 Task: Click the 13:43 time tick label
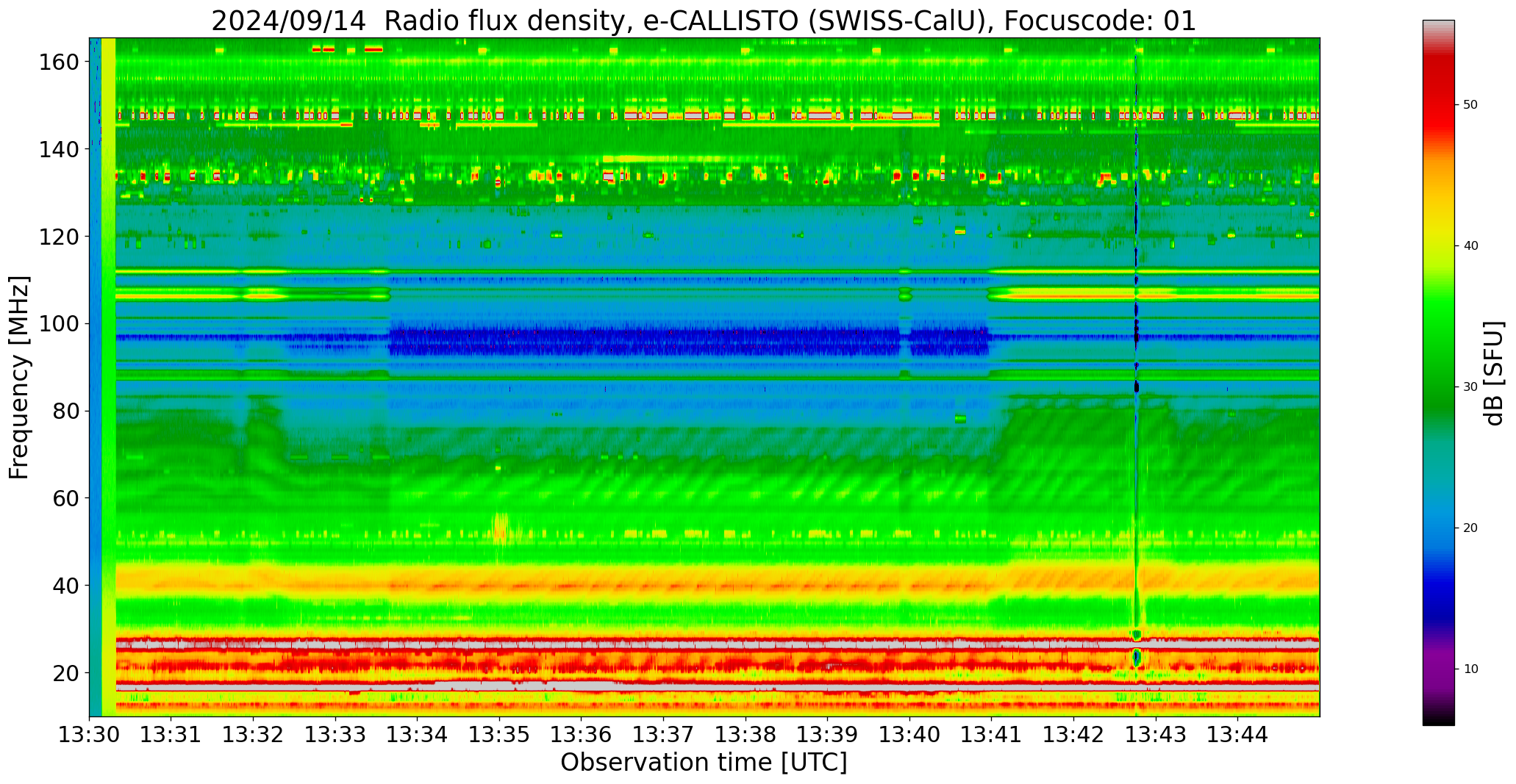pos(1156,735)
